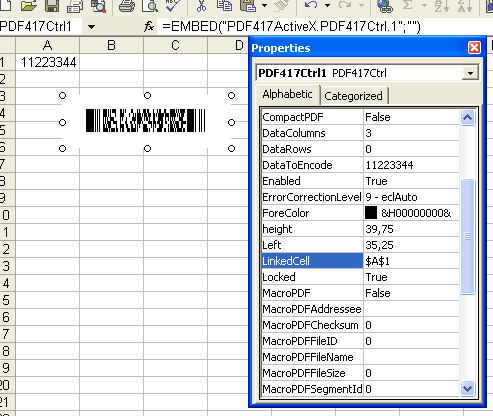Select the MacroPDFSegmentId property

312,389
